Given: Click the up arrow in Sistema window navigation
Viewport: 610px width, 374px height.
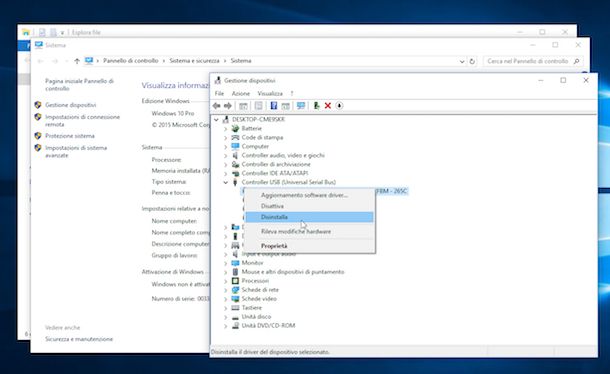Looking at the screenshot, I should 77,61.
